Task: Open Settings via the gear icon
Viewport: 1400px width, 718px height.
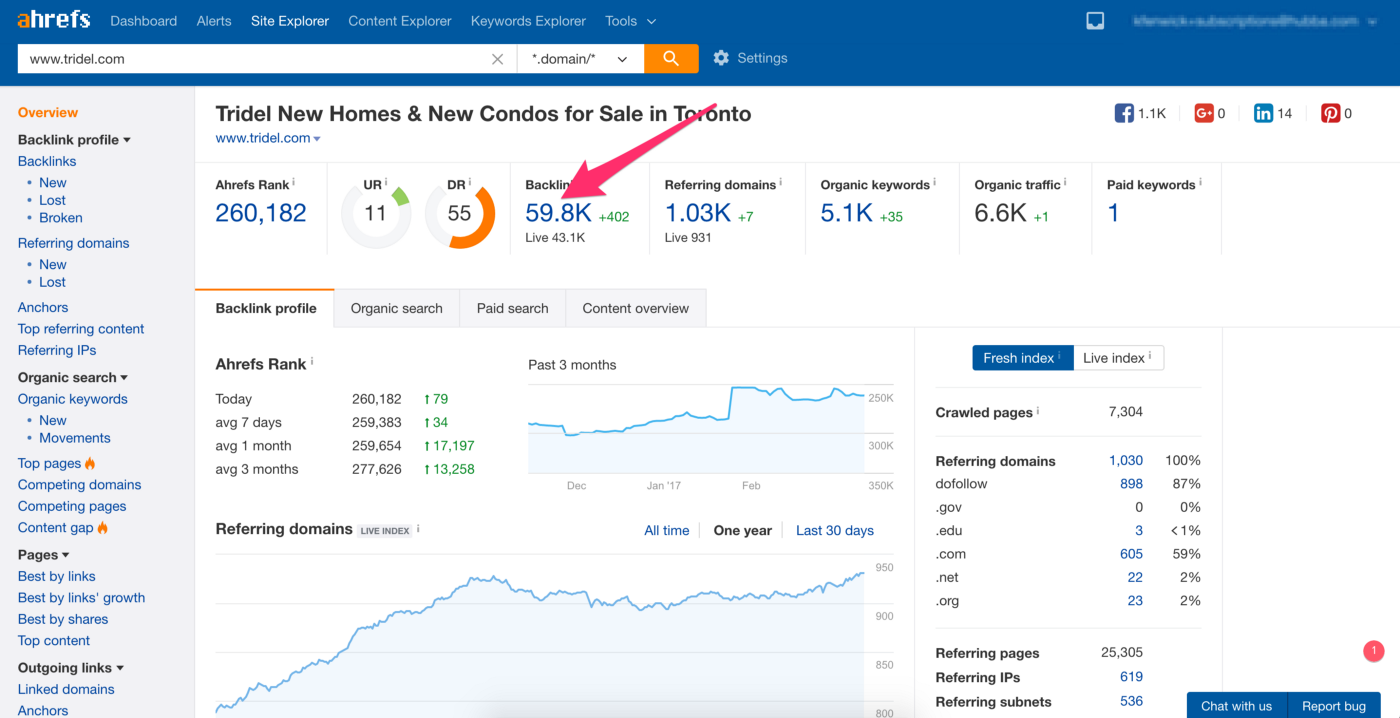Action: (721, 58)
